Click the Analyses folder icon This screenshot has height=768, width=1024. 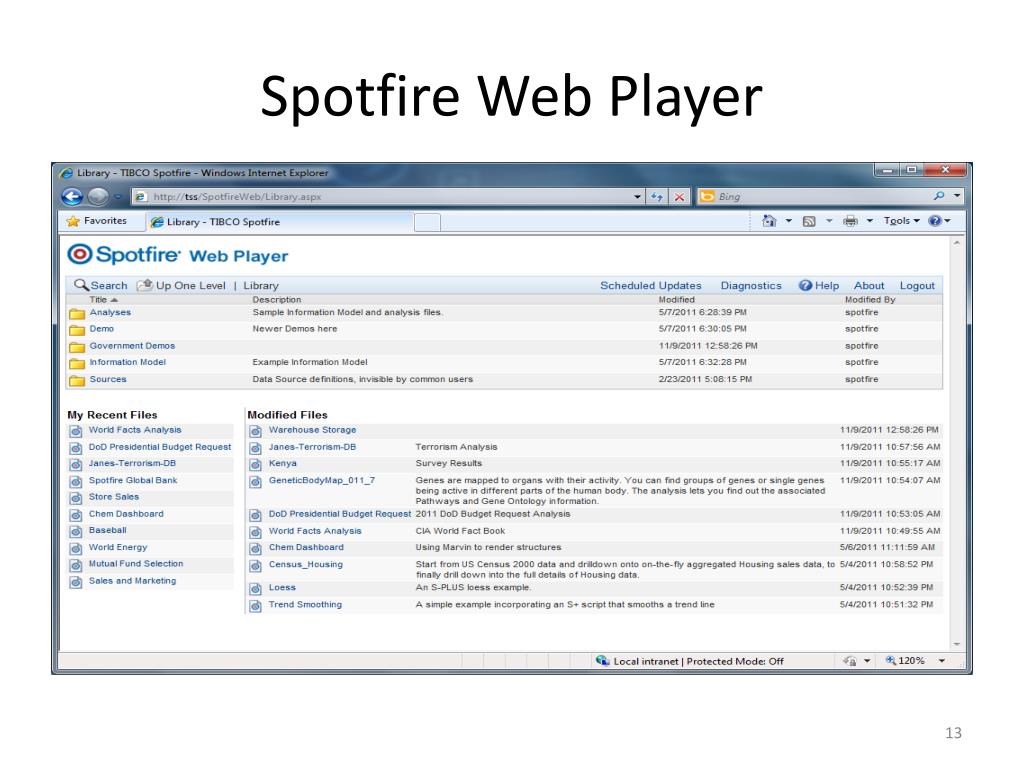tap(77, 313)
